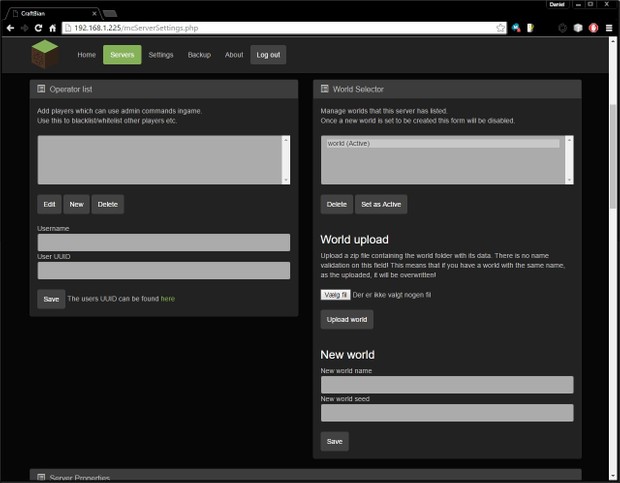This screenshot has width=620, height=483.
Task: Click New in the Operator list
Action: [x=77, y=204]
